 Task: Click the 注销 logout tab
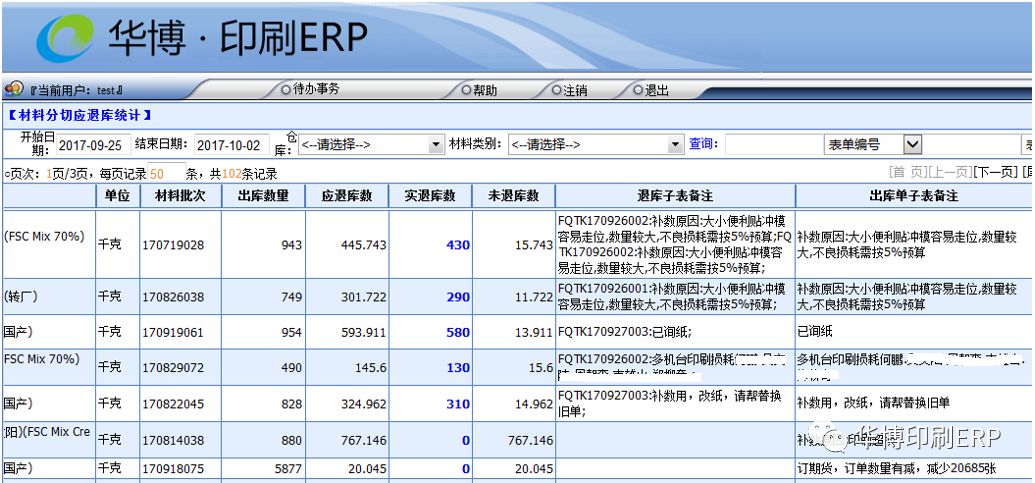pyautogui.click(x=570, y=90)
